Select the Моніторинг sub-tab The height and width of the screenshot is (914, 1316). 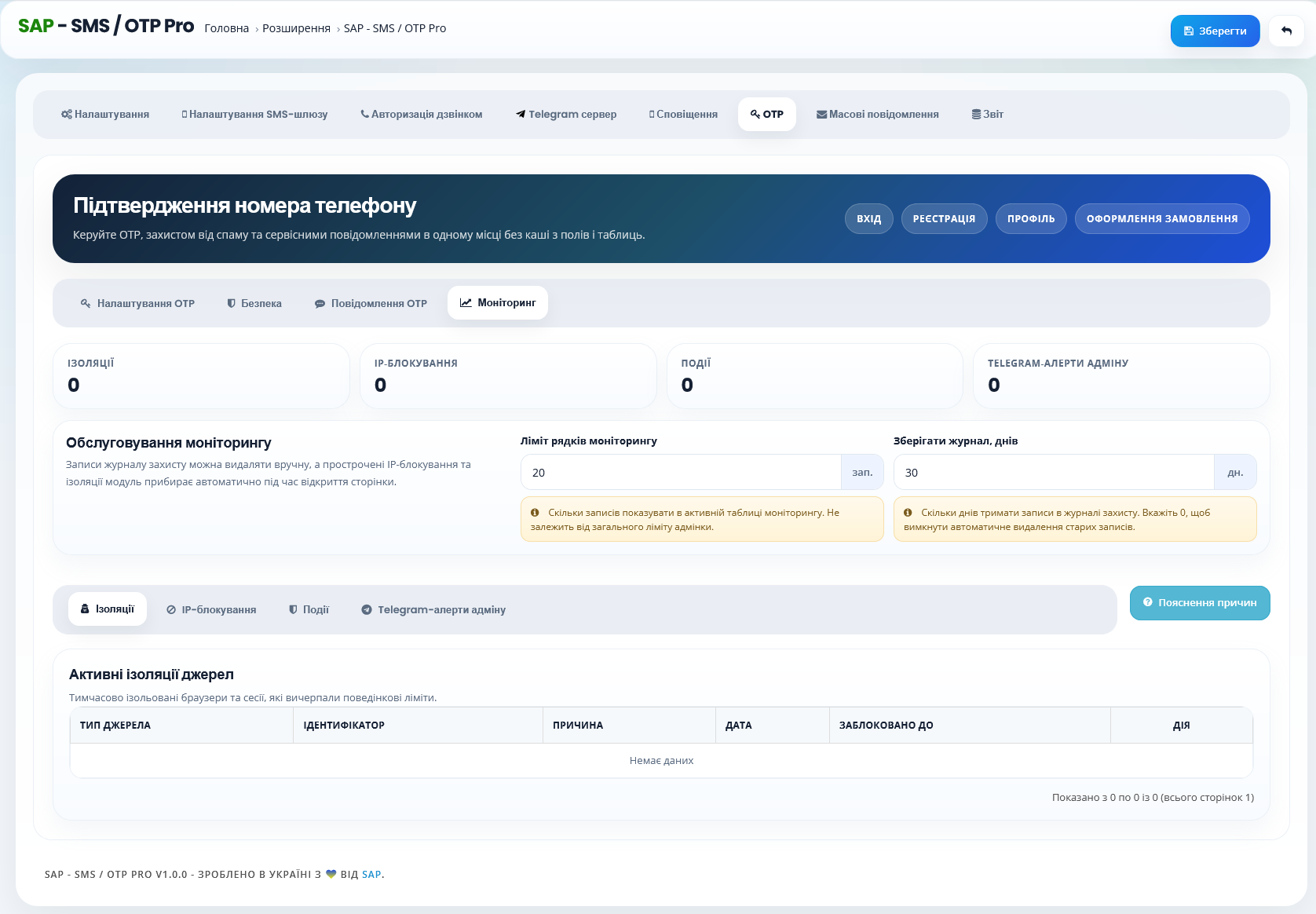498,302
